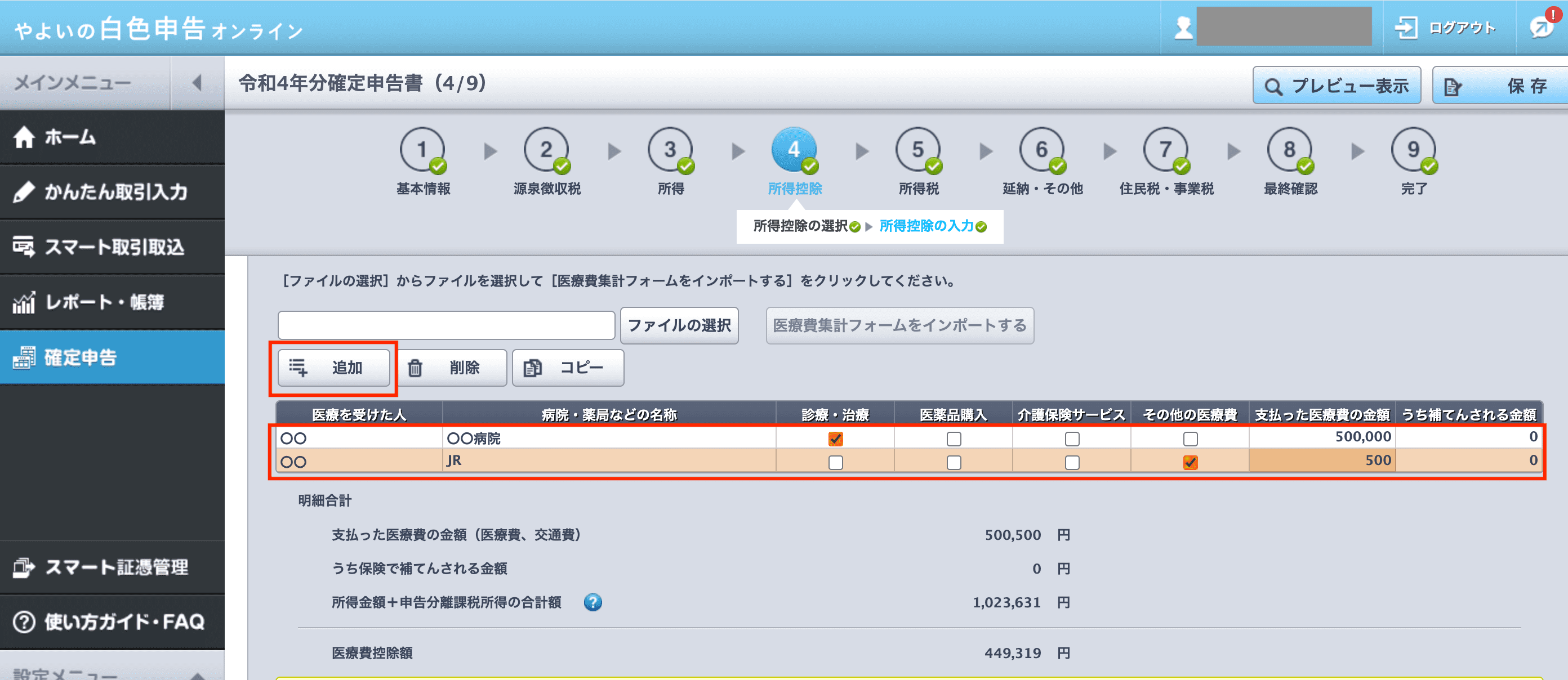Viewport: 1568px width, 680px height.
Task: Uncheck その他の医療費 for JR row
Action: [1190, 462]
